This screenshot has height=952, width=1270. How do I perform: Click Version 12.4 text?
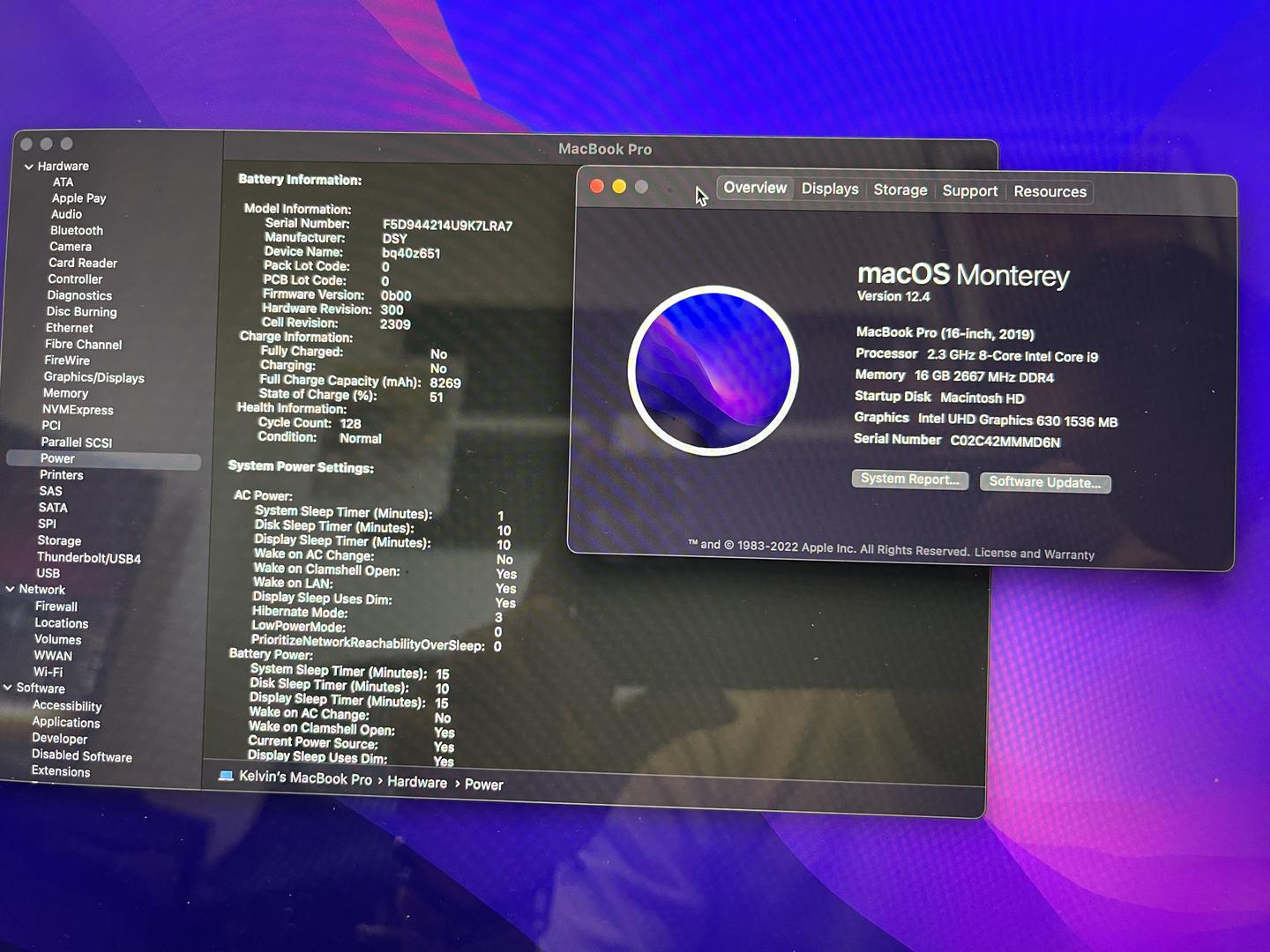pyautogui.click(x=893, y=296)
